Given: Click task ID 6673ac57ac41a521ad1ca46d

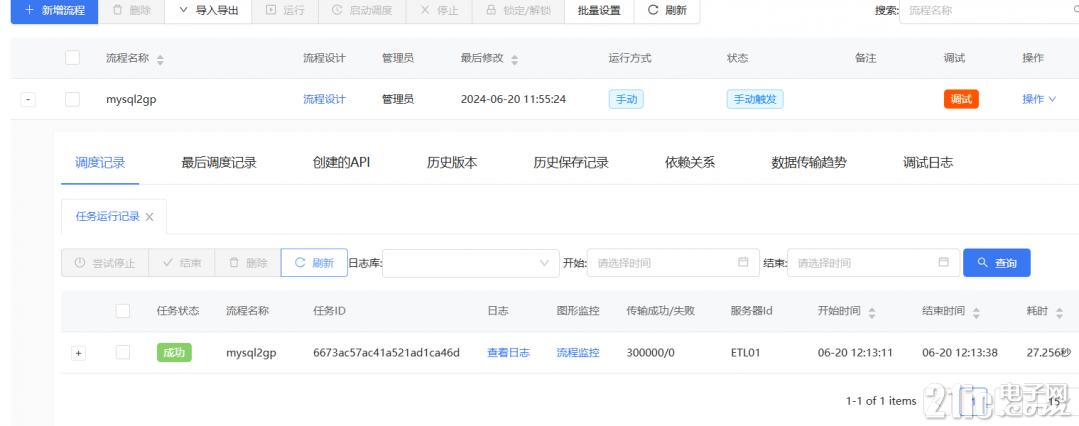Looking at the screenshot, I should [x=386, y=352].
